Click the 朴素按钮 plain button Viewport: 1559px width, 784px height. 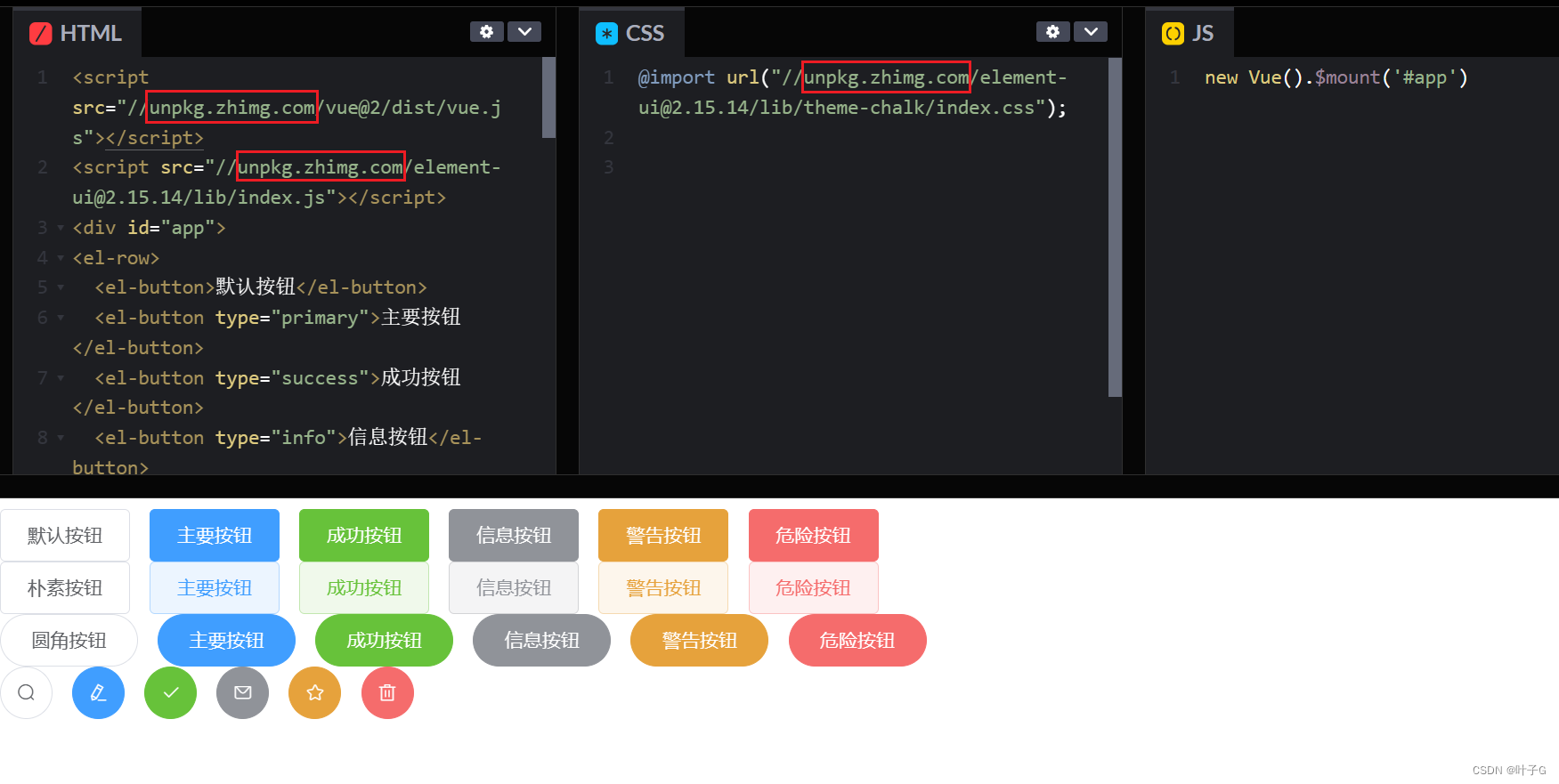pos(65,587)
